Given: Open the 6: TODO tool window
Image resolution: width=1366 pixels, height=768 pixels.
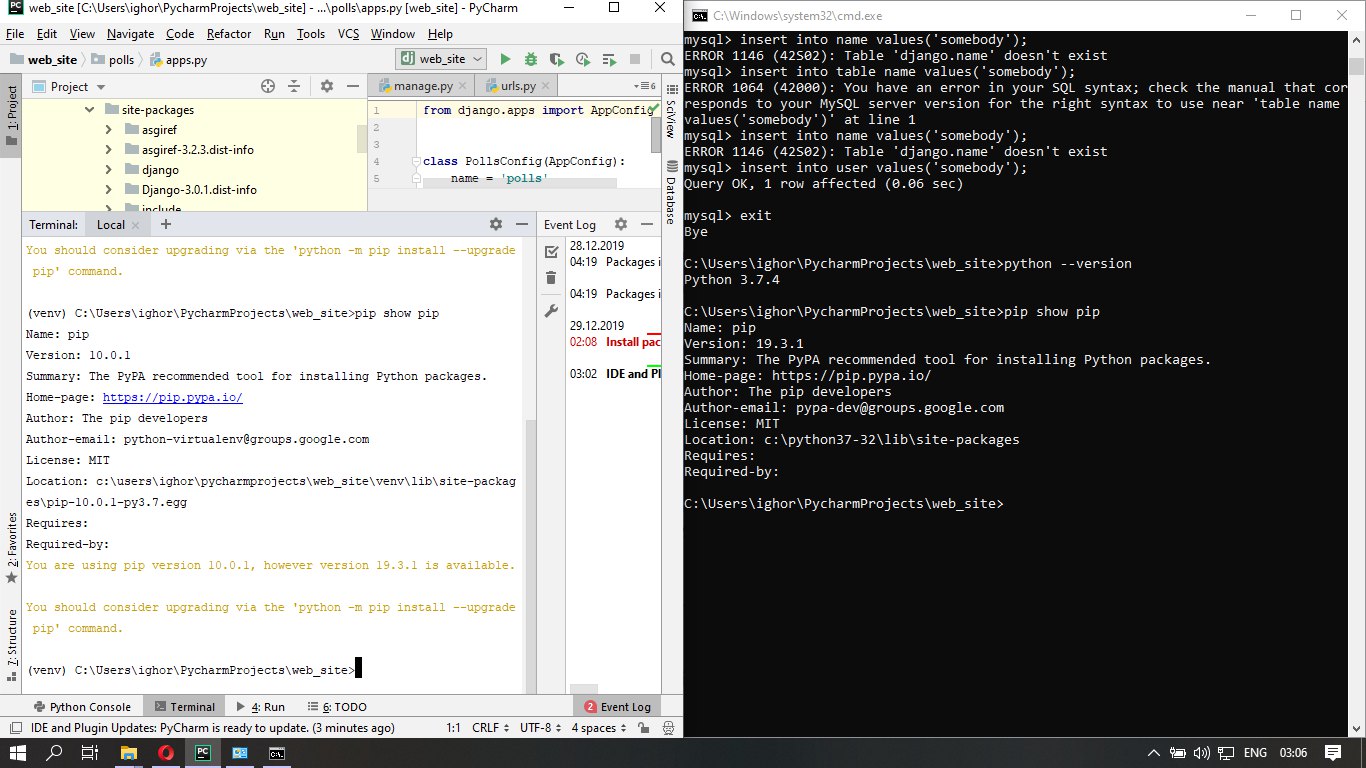Looking at the screenshot, I should tap(337, 706).
